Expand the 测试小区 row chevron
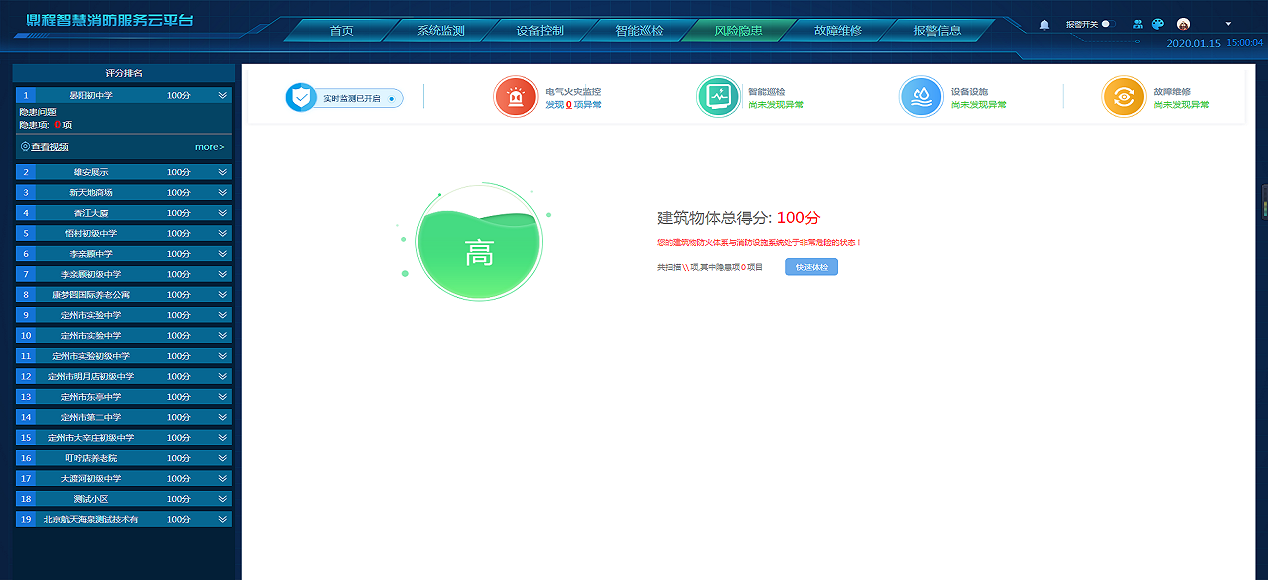Image resolution: width=1268 pixels, height=580 pixels. [223, 498]
